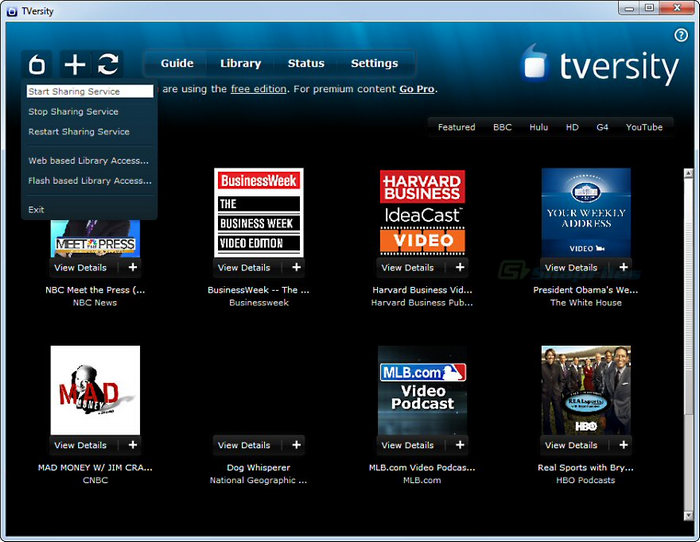
Task: Click the TVersity title bar app icon
Action: tap(12, 12)
